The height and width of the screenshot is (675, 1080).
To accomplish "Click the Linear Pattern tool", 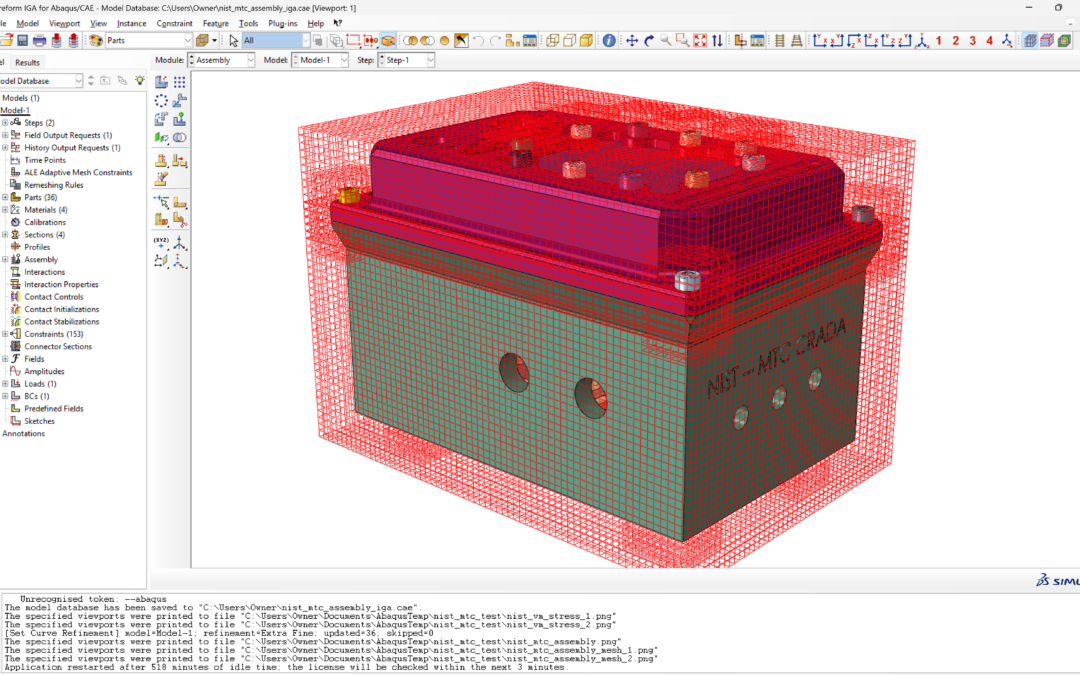I will (179, 82).
